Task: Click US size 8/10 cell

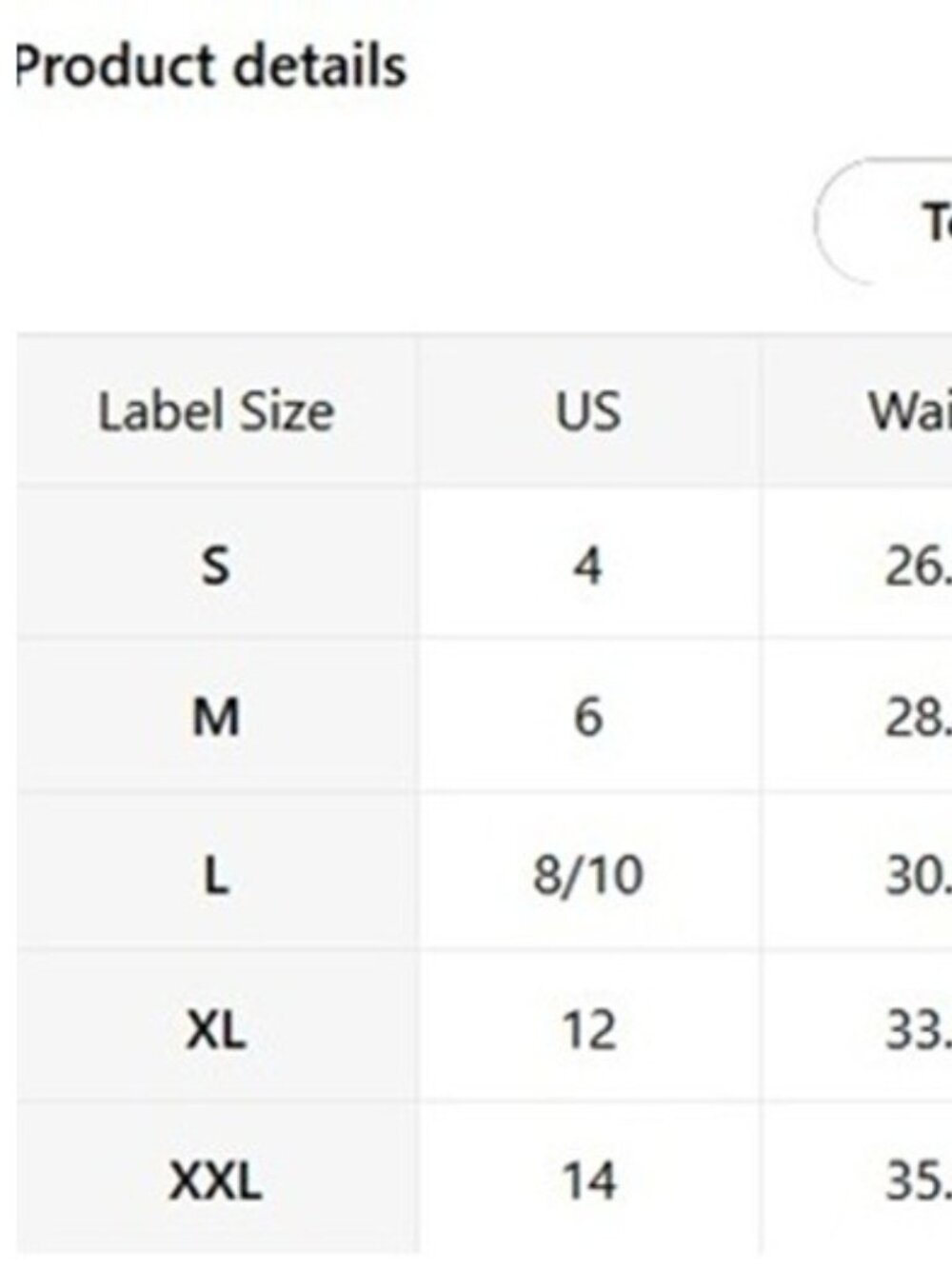Action: [x=588, y=874]
